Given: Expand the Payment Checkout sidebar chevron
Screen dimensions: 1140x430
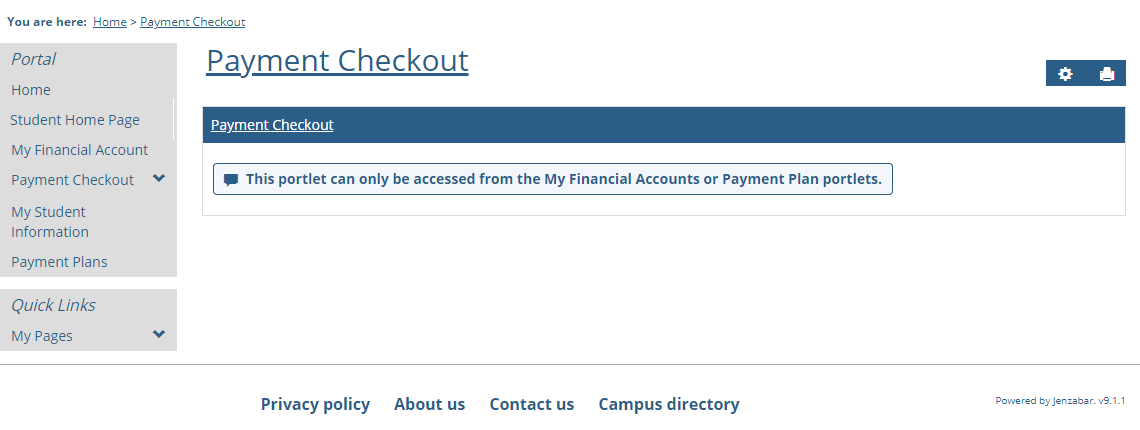Looking at the screenshot, I should pos(159,179).
